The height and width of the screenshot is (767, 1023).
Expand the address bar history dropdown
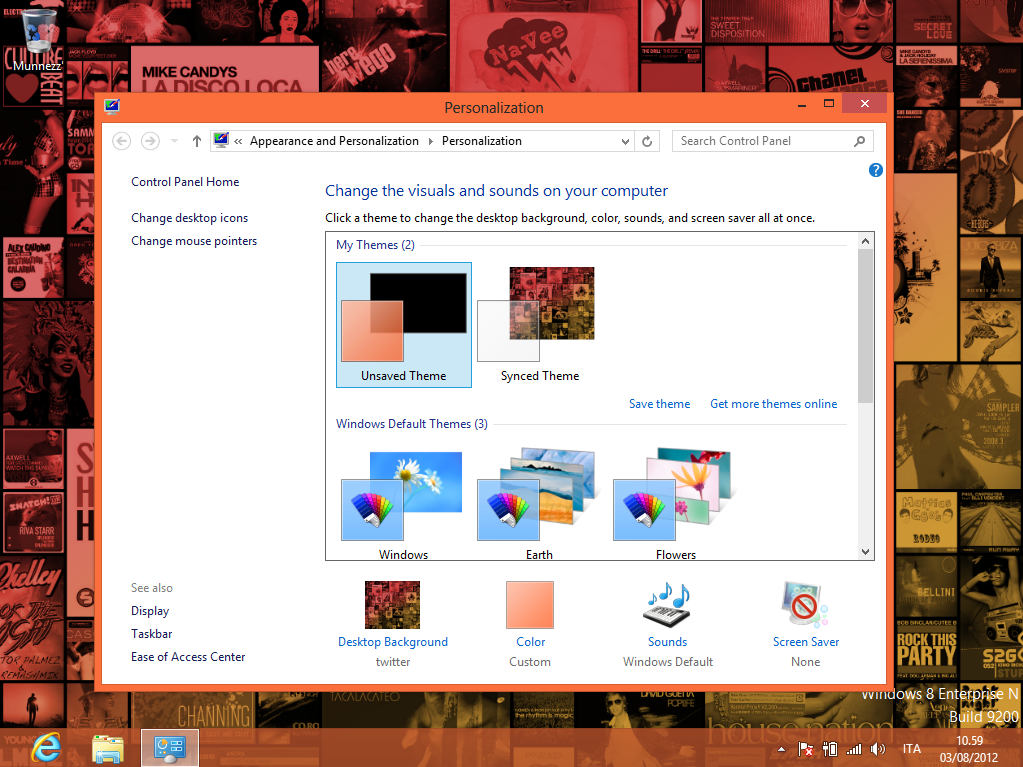[625, 142]
